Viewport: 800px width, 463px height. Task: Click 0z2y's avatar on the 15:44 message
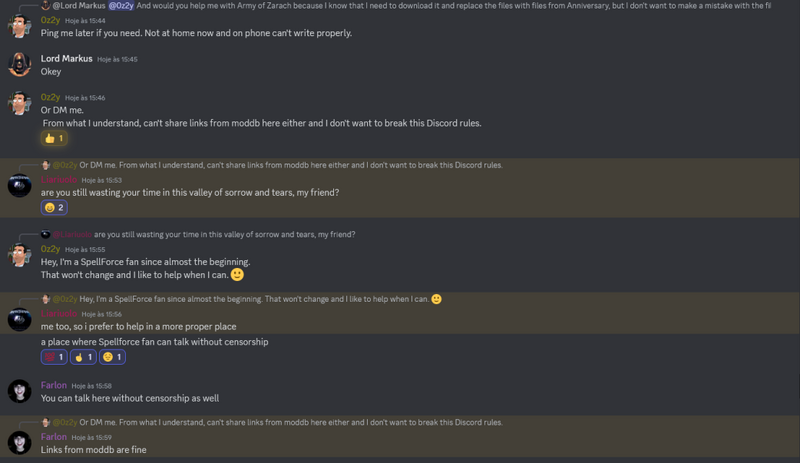coord(19,26)
